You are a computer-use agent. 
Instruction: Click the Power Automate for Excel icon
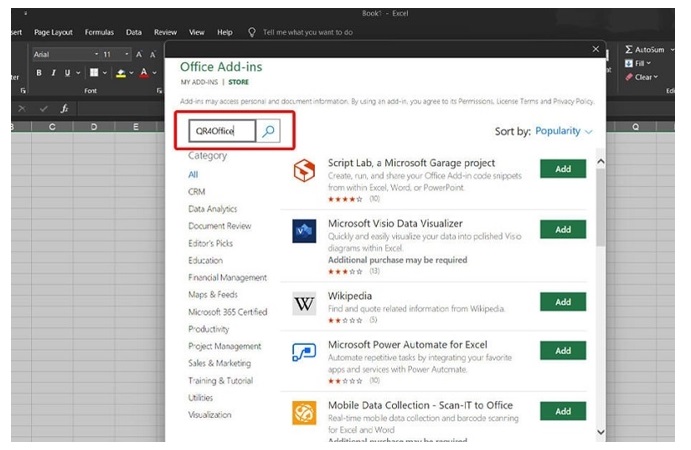click(x=304, y=355)
